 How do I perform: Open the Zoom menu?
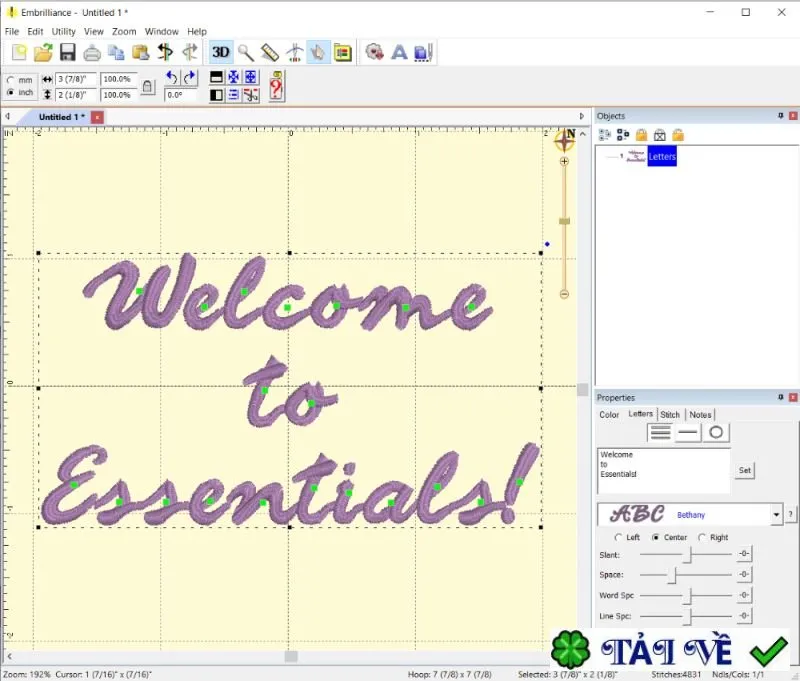(124, 32)
